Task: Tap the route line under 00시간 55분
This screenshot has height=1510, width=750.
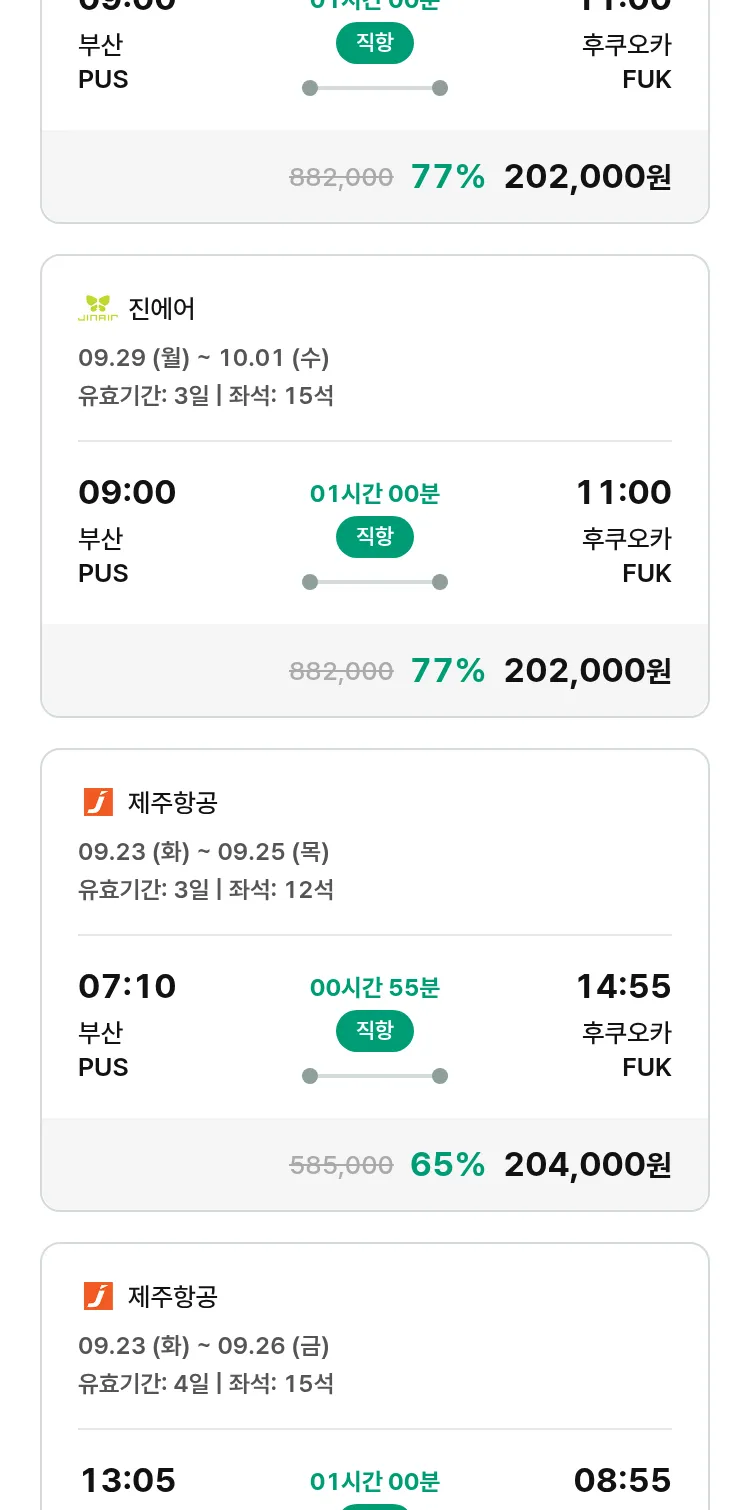Action: point(375,1076)
